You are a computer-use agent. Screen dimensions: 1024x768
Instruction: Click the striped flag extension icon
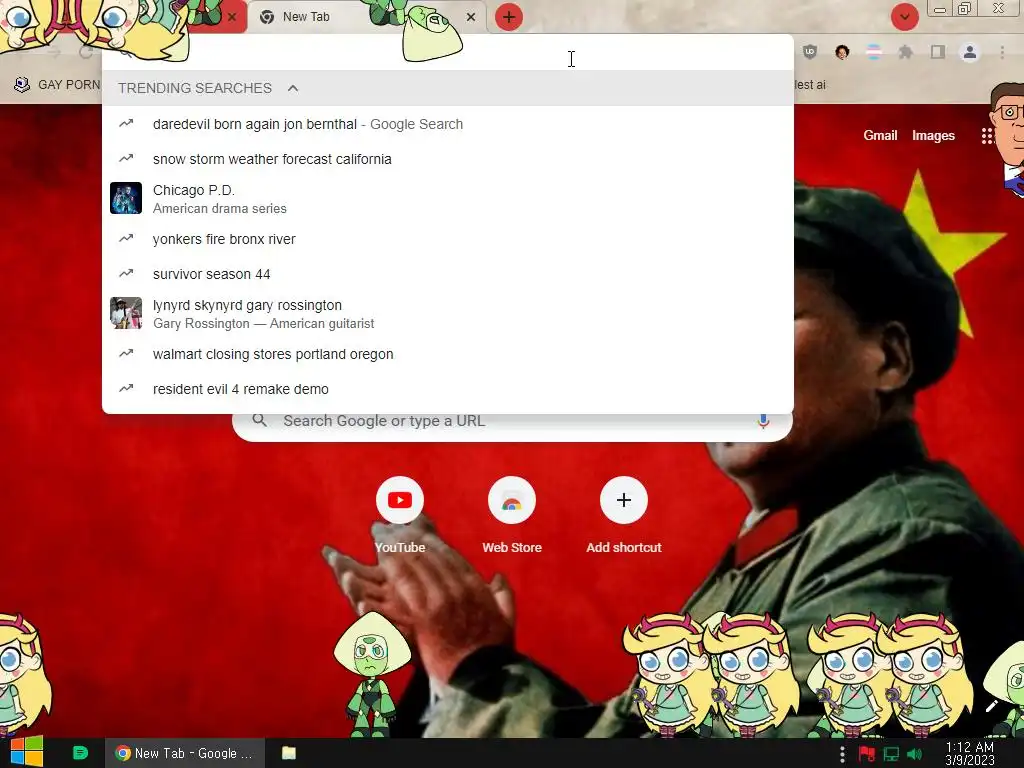(874, 52)
